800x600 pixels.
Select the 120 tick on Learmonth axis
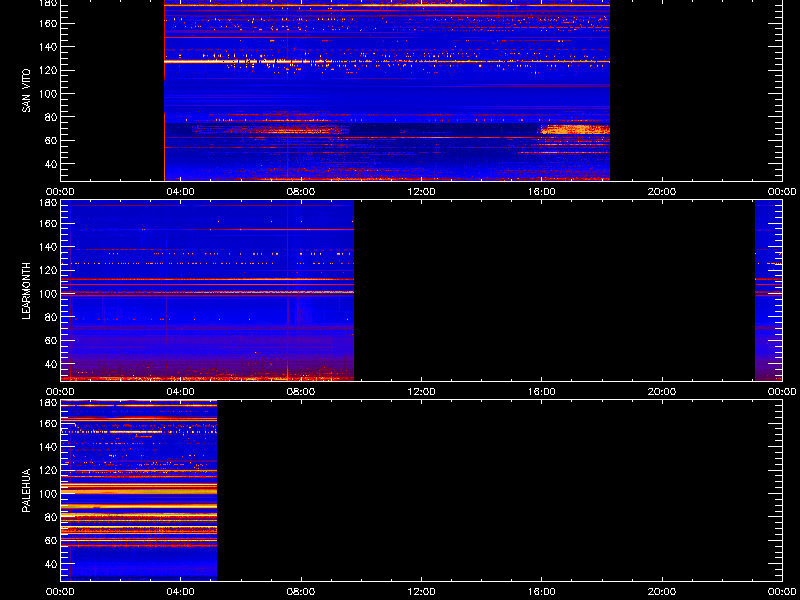pos(49,270)
